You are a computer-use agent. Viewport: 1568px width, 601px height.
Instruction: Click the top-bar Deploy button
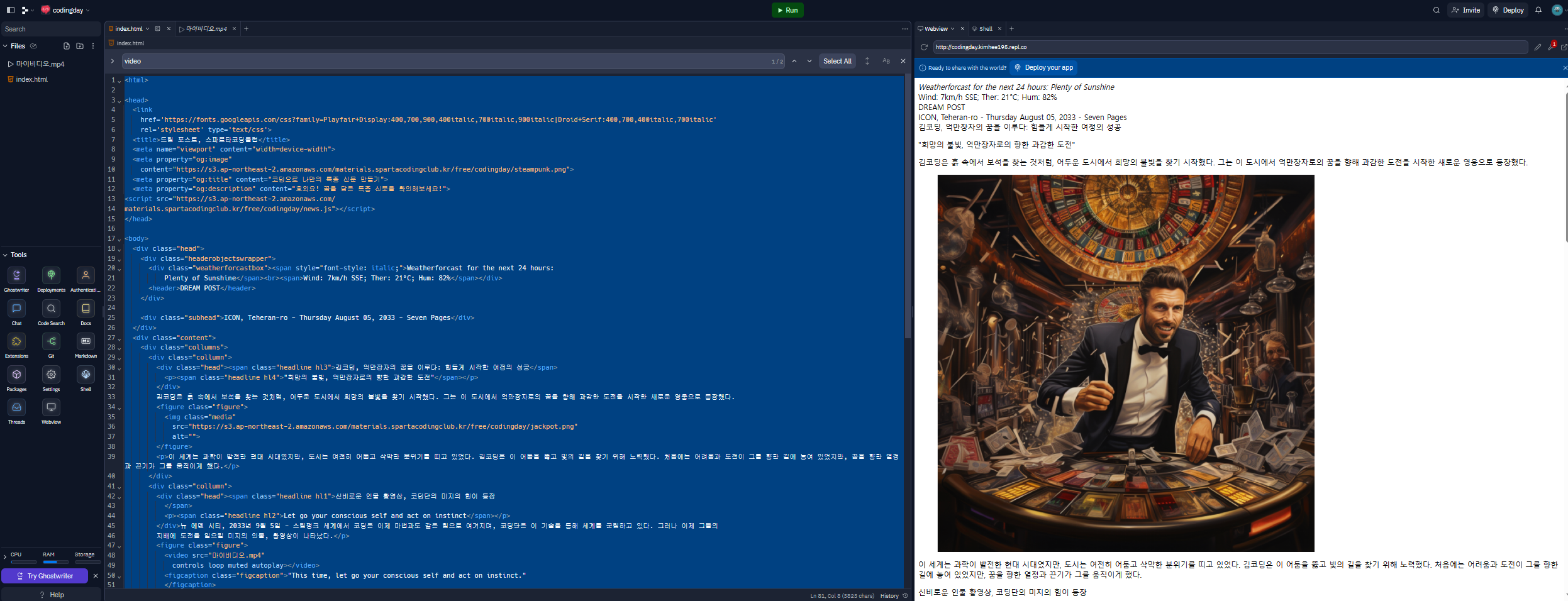coord(1508,10)
